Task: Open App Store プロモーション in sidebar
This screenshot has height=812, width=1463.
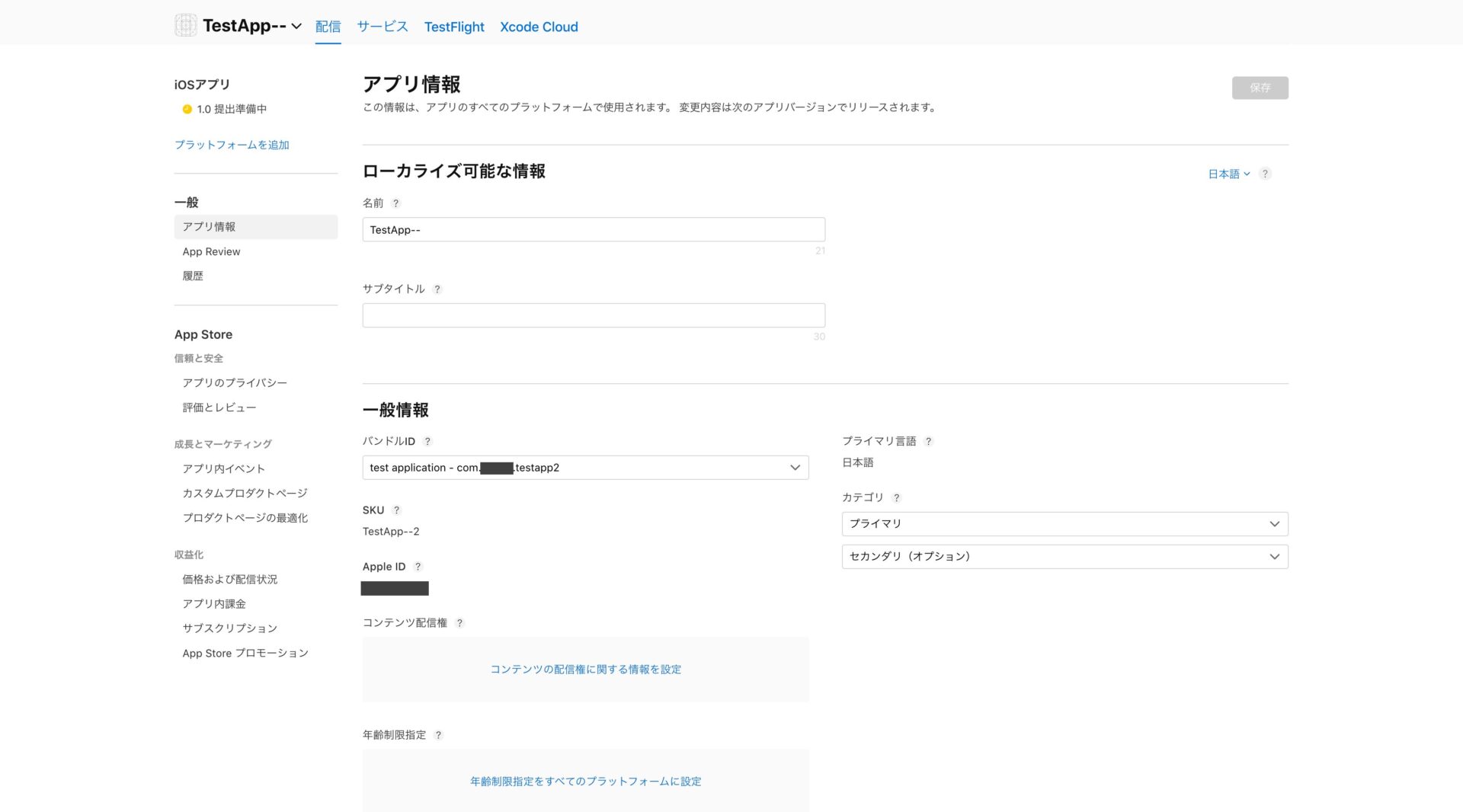Action: [x=245, y=653]
